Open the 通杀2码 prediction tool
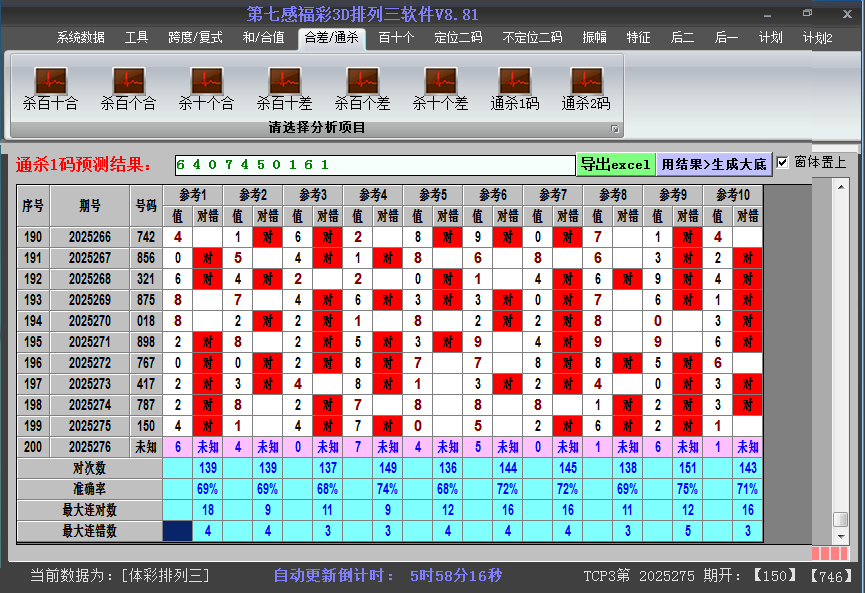Image resolution: width=865 pixels, height=593 pixels. click(x=585, y=87)
